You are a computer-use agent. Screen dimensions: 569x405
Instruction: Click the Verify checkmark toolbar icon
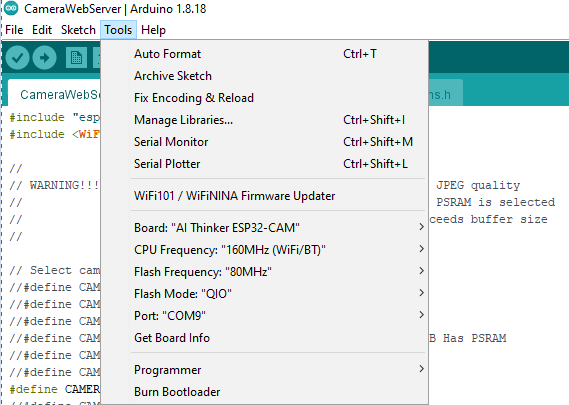pos(17,58)
